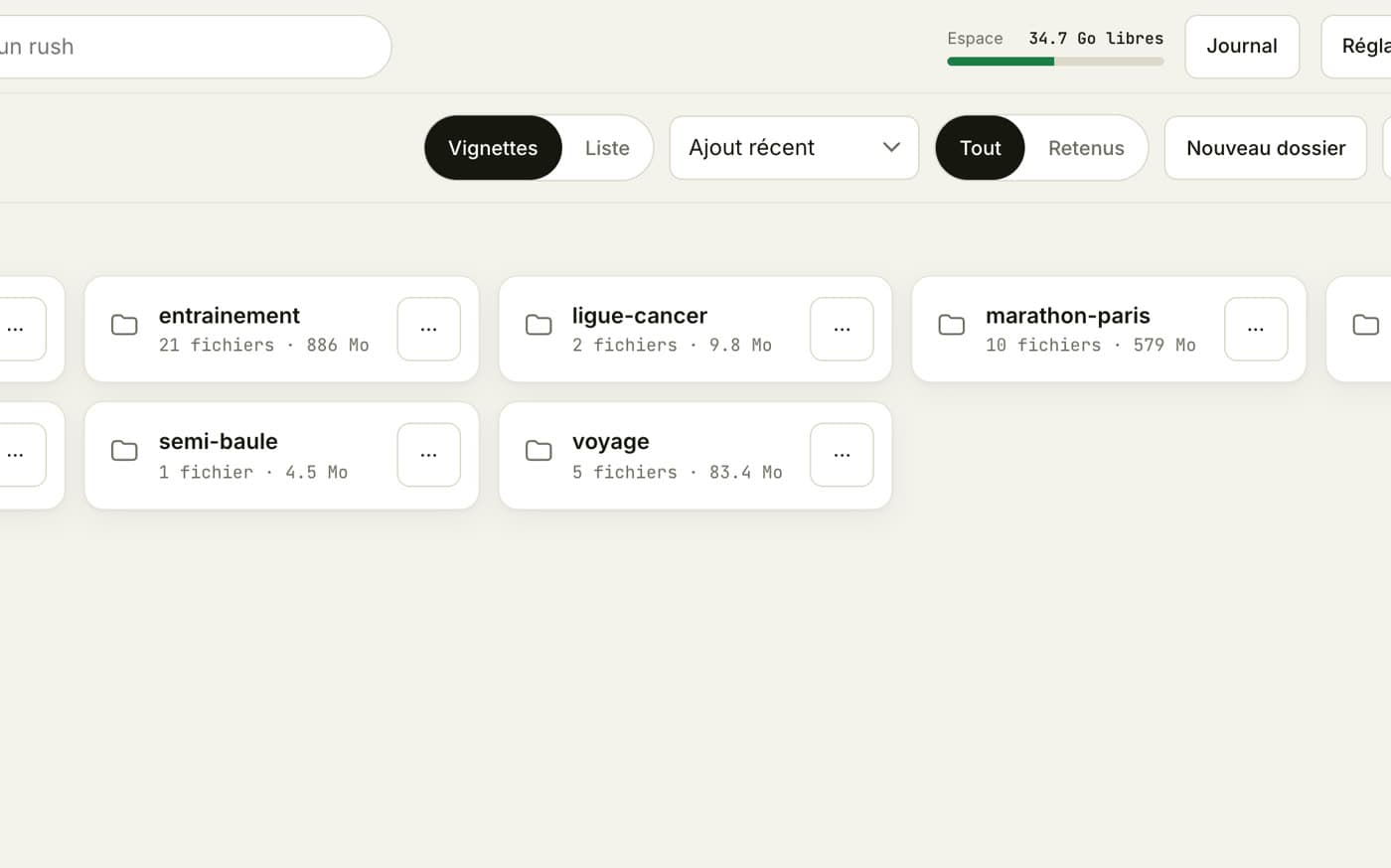This screenshot has width=1391, height=868.
Task: Select the voyage folder name
Action: [x=611, y=442]
